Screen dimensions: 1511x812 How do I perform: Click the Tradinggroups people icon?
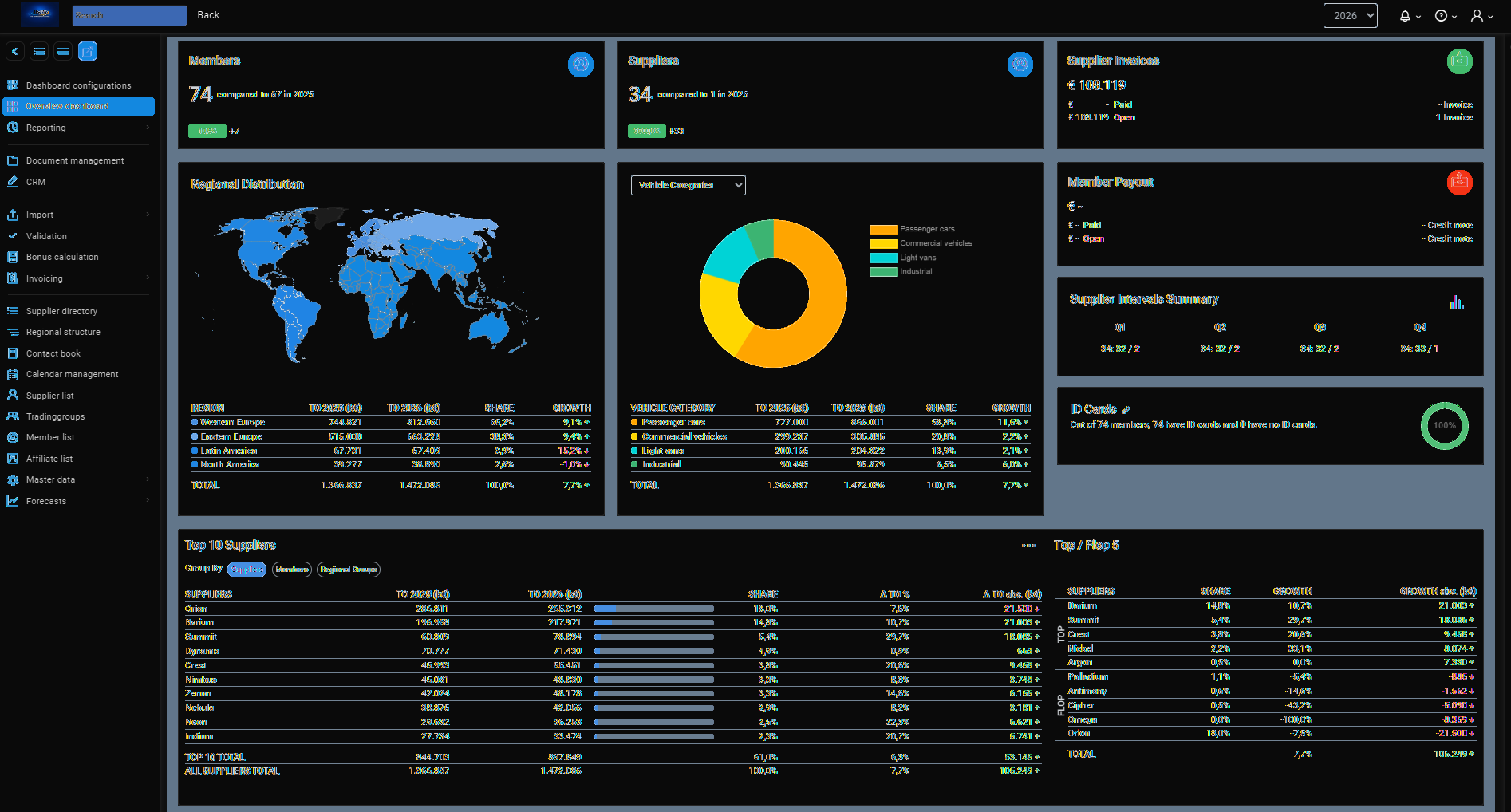[x=13, y=416]
